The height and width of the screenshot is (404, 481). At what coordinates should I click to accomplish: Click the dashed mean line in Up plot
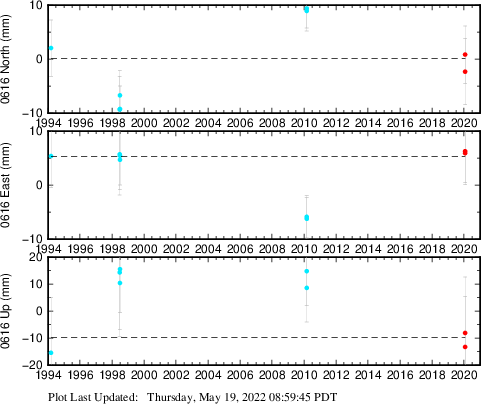click(x=264, y=338)
